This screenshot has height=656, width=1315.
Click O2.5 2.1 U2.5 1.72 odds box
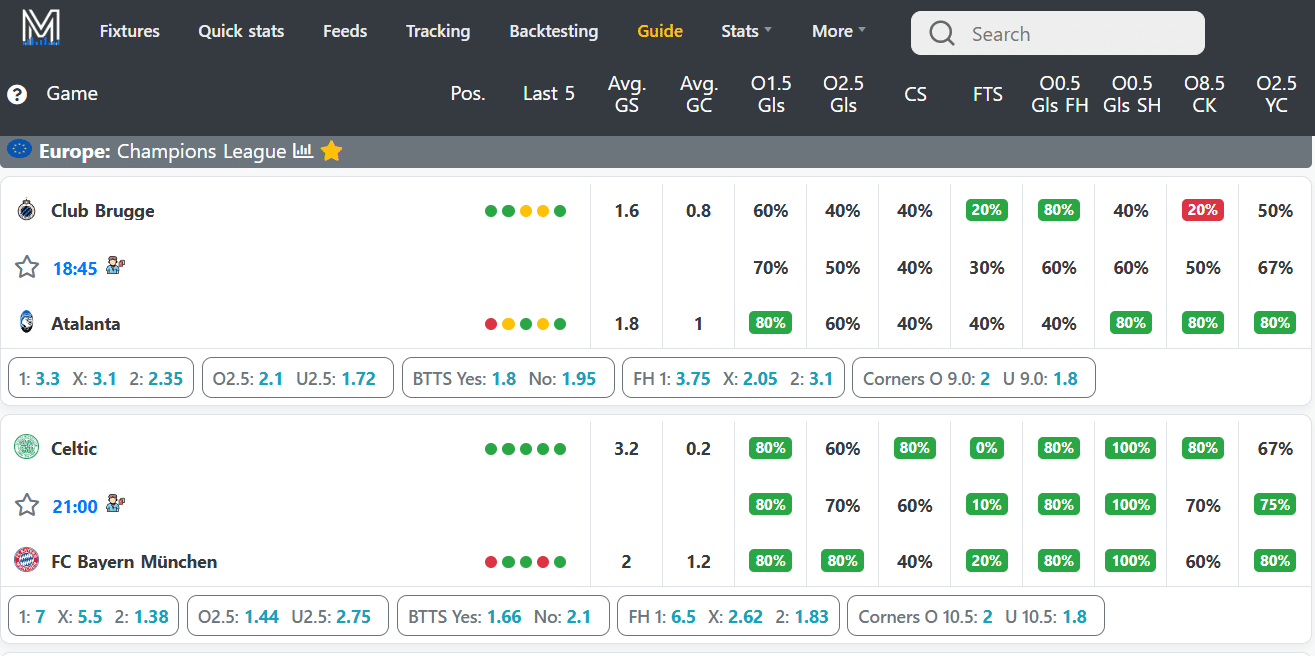pyautogui.click(x=298, y=378)
